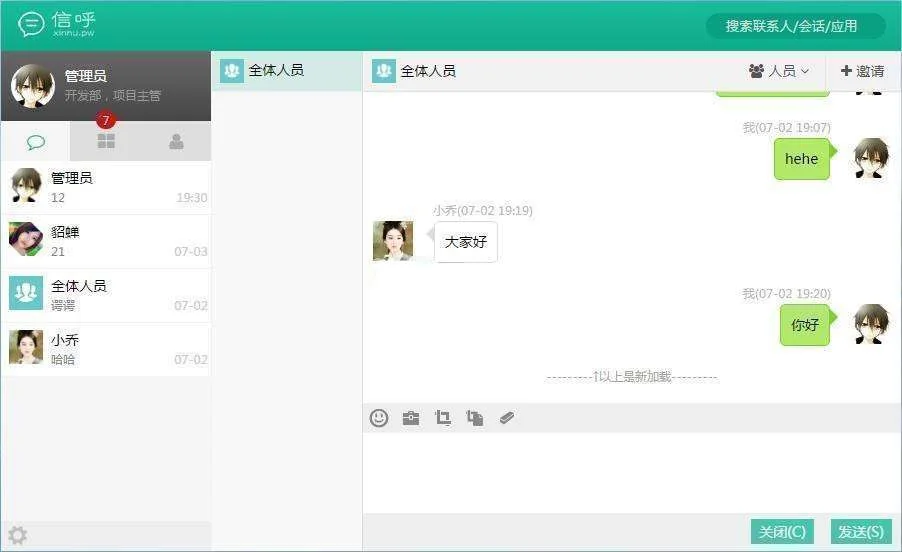Click 小乔's avatar in chat messages

click(x=393, y=241)
